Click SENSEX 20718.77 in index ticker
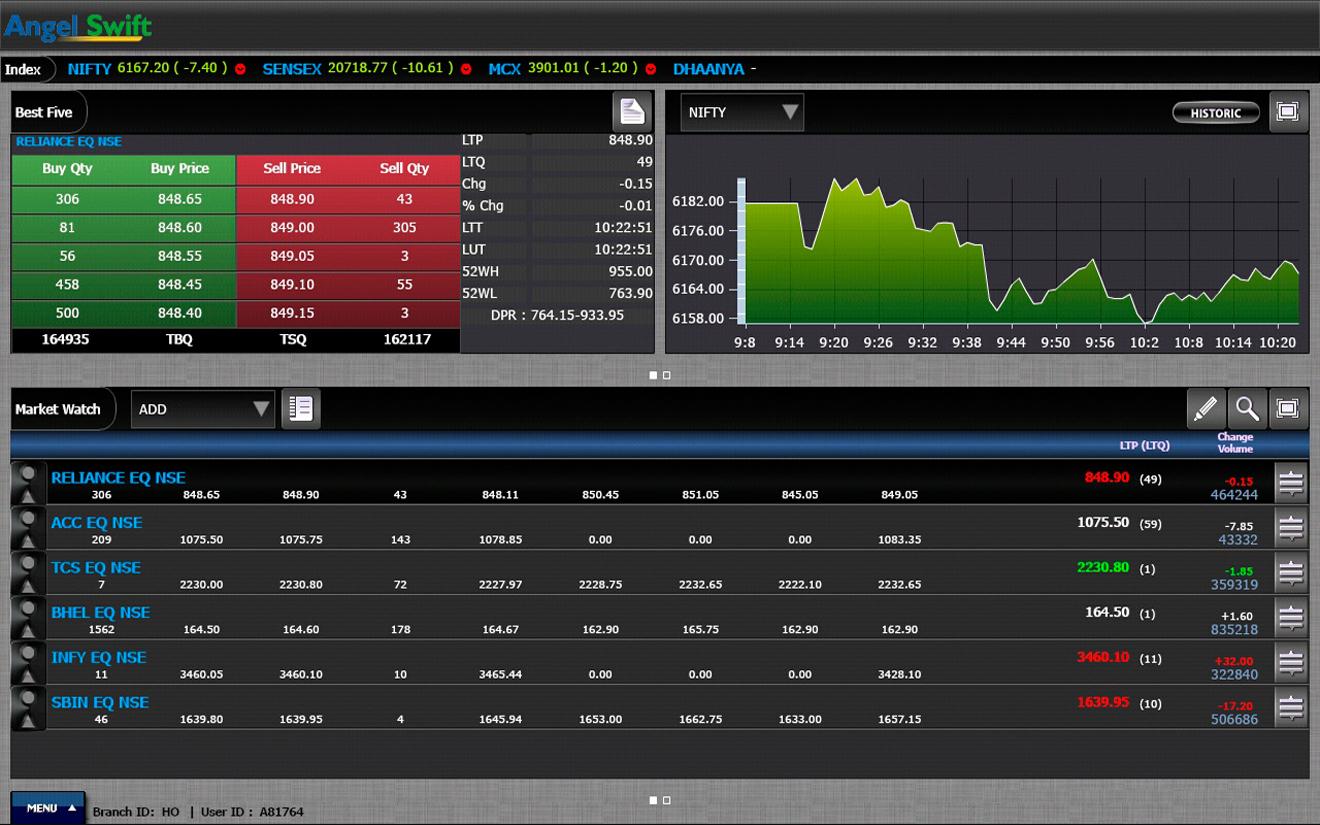 coord(357,69)
